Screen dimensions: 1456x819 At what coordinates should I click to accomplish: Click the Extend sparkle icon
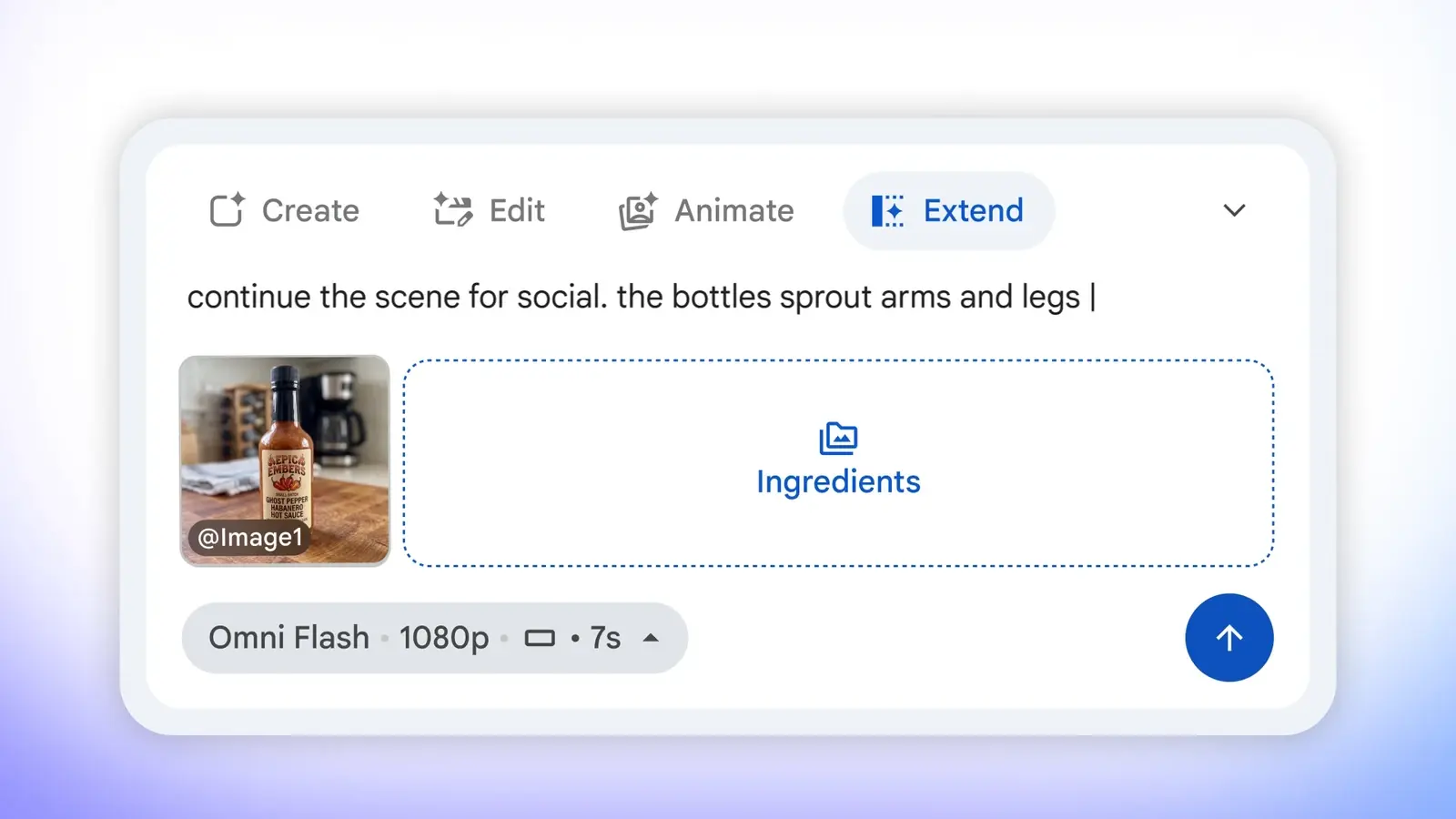point(888,210)
